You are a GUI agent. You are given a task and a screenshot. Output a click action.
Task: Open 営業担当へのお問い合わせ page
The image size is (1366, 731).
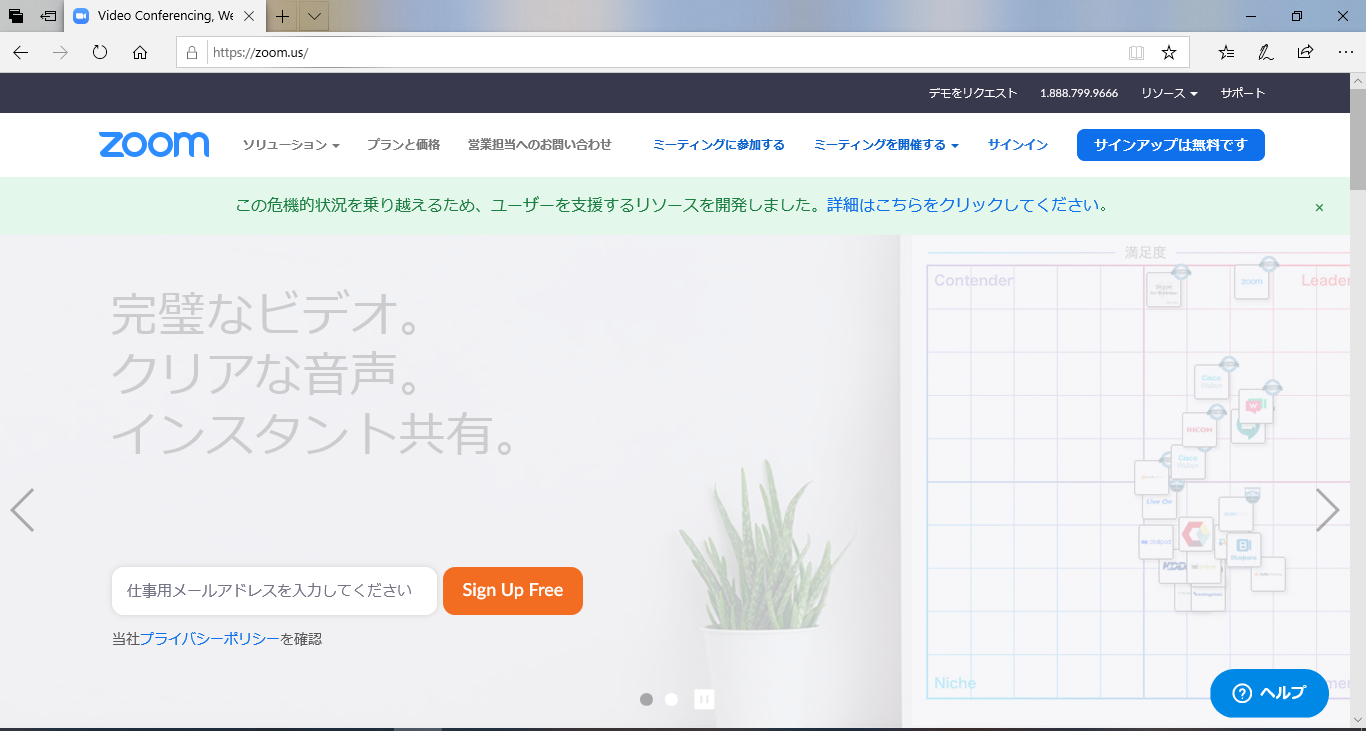coord(539,145)
